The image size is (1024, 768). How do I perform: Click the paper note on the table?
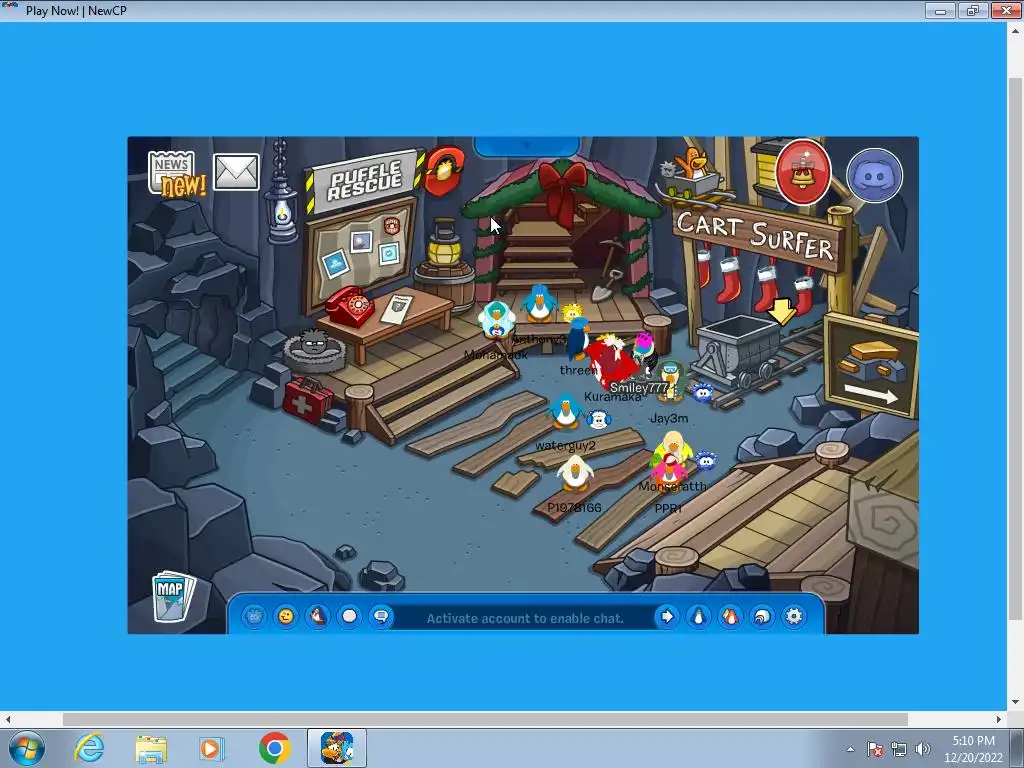click(397, 309)
